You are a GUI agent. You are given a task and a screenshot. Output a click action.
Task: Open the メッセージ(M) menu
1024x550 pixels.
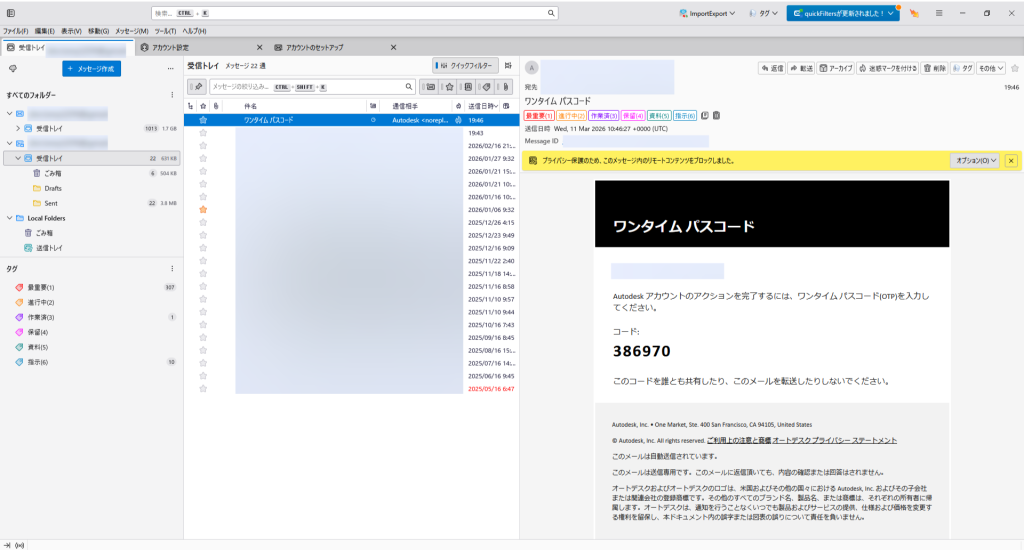coord(132,31)
